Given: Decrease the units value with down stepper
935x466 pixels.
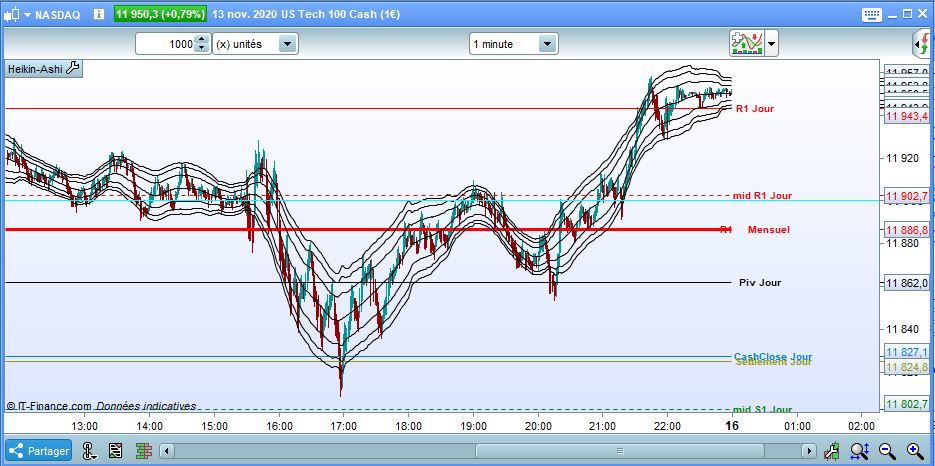Looking at the screenshot, I should [x=203, y=49].
